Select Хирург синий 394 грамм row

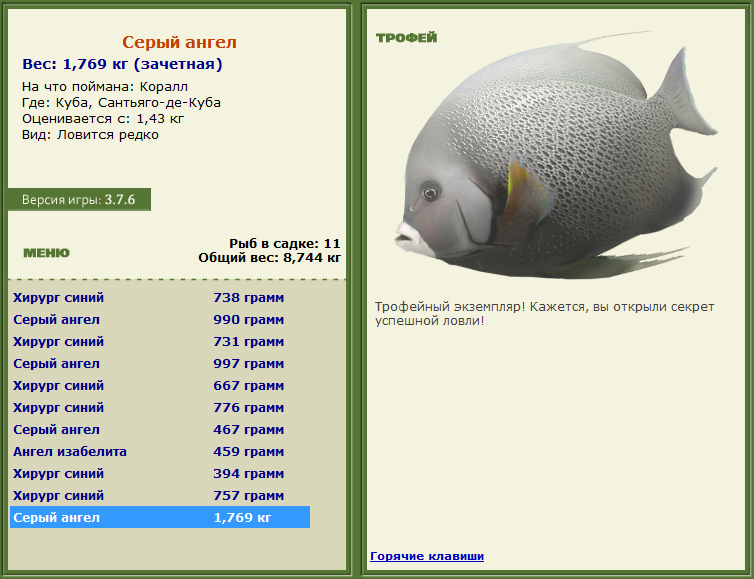160,474
